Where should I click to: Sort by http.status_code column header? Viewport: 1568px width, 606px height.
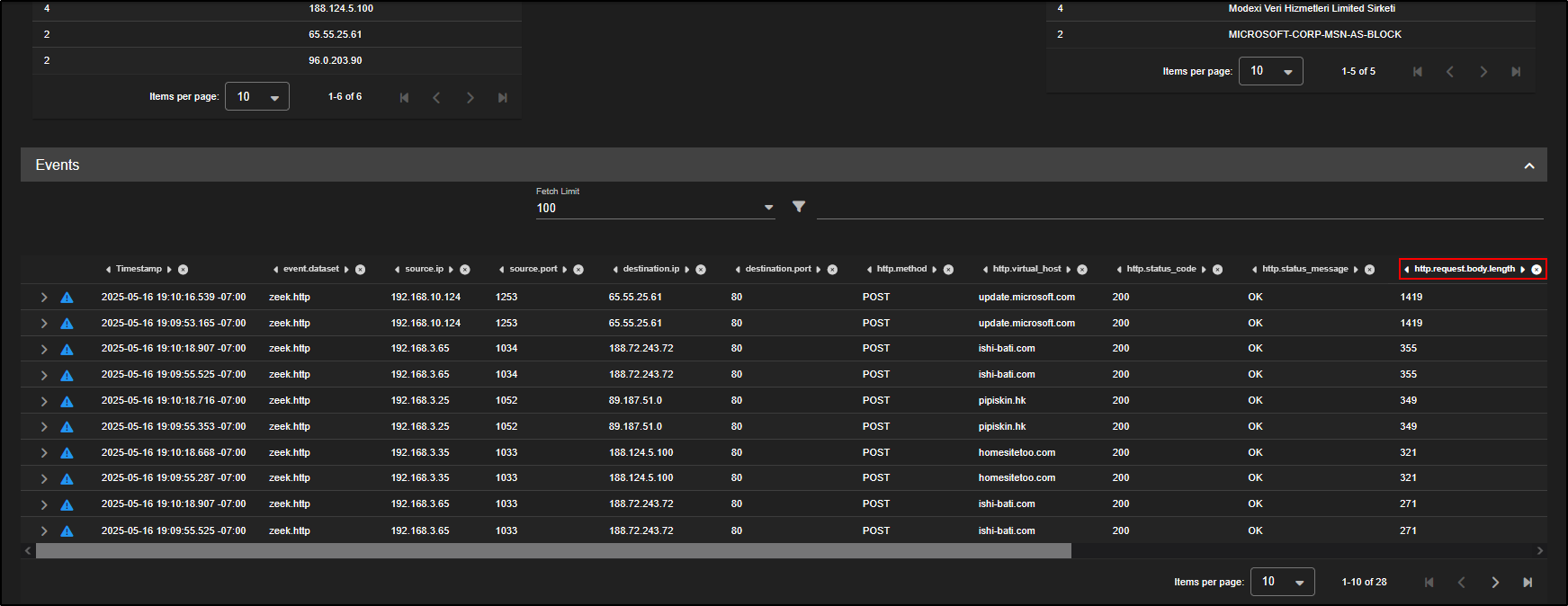[1160, 269]
